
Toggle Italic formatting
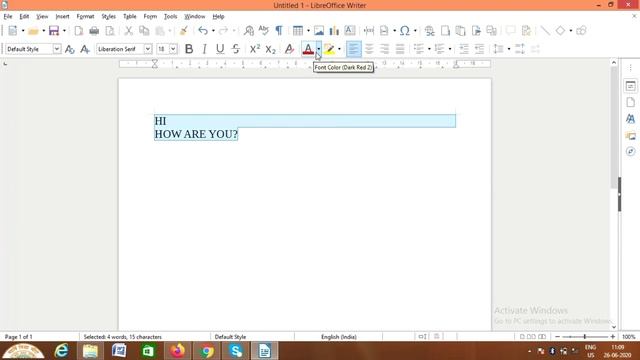pyautogui.click(x=204, y=49)
